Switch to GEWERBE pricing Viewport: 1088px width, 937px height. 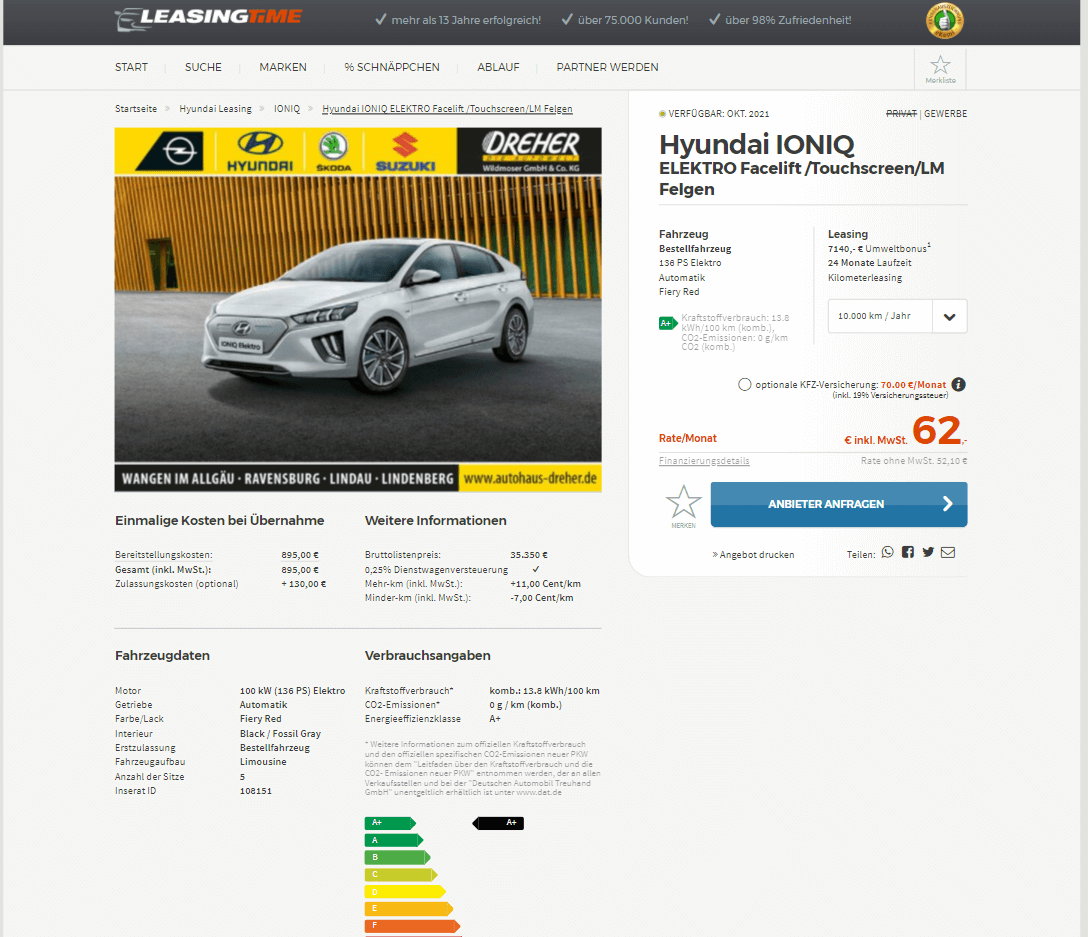tap(945, 114)
